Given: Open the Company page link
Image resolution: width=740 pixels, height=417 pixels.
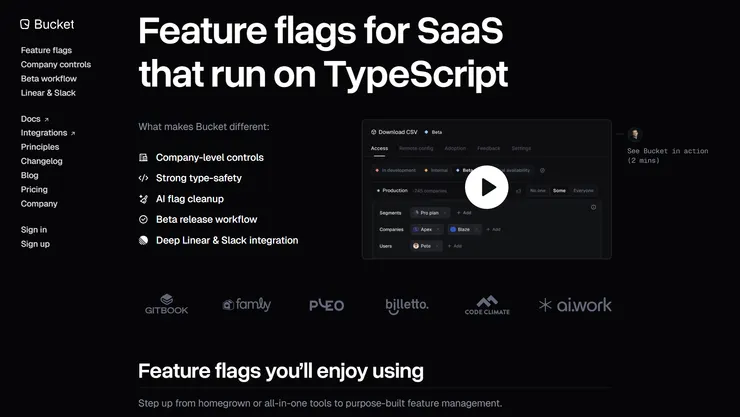Looking at the screenshot, I should point(39,203).
